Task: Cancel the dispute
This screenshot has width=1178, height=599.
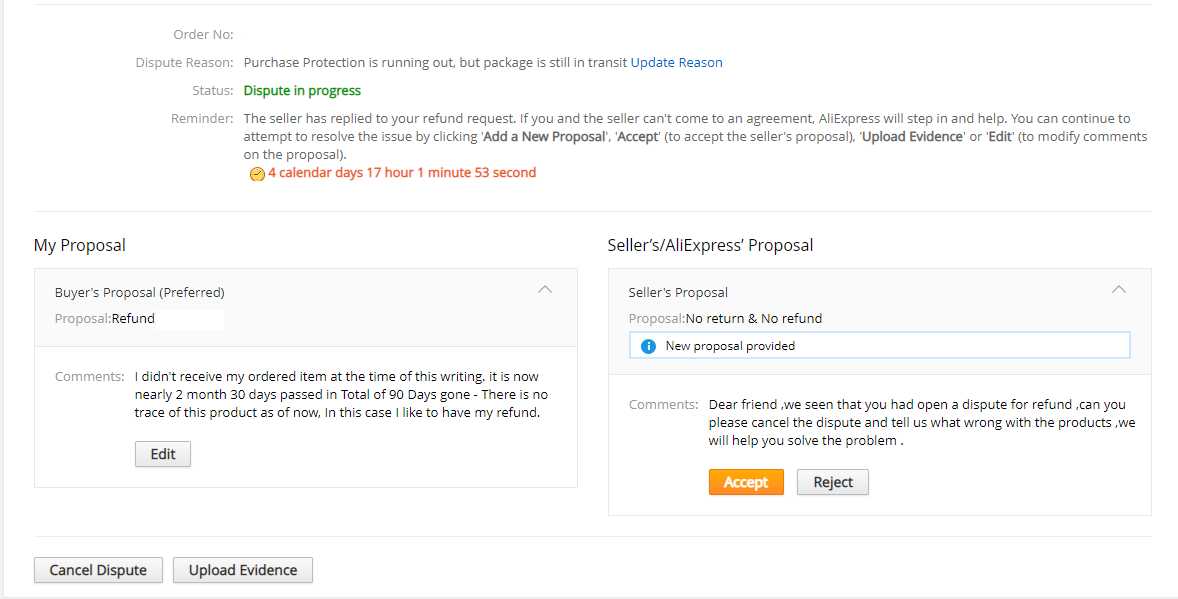Action: click(x=98, y=570)
